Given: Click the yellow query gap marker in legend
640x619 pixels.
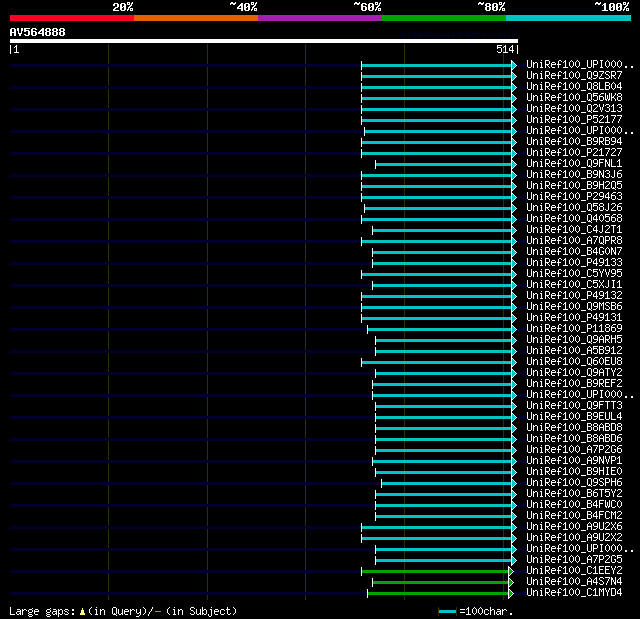Looking at the screenshot, I should click(82, 611).
